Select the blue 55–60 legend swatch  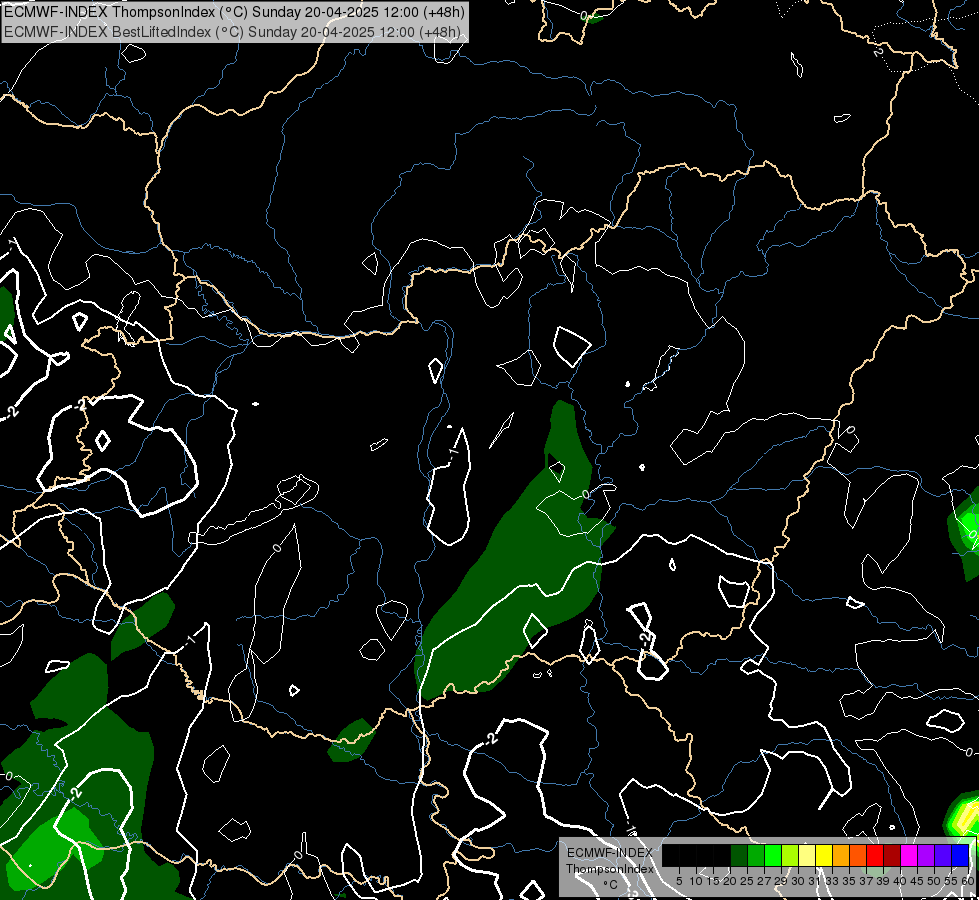tap(960, 855)
